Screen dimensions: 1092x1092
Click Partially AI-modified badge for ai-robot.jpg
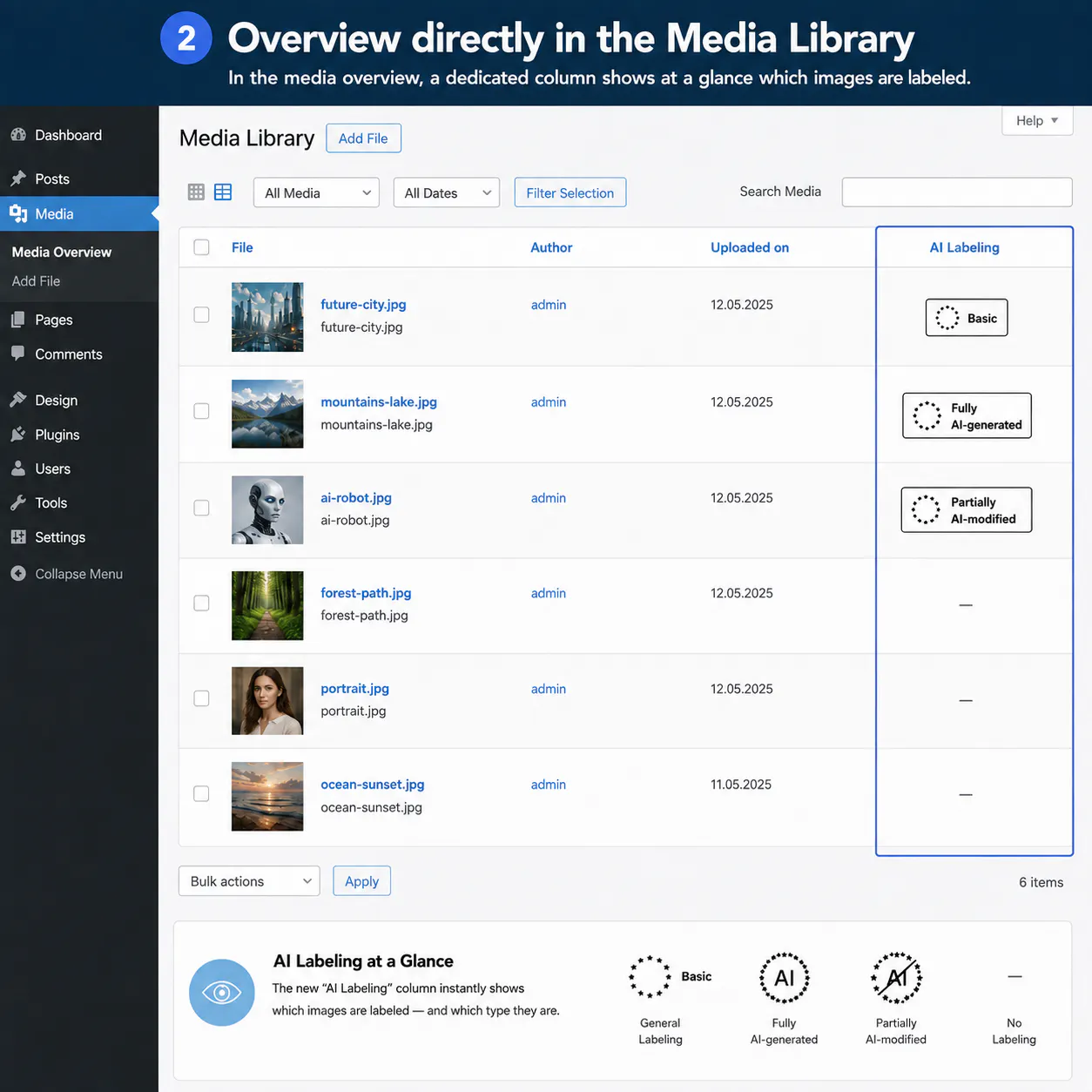click(x=967, y=509)
